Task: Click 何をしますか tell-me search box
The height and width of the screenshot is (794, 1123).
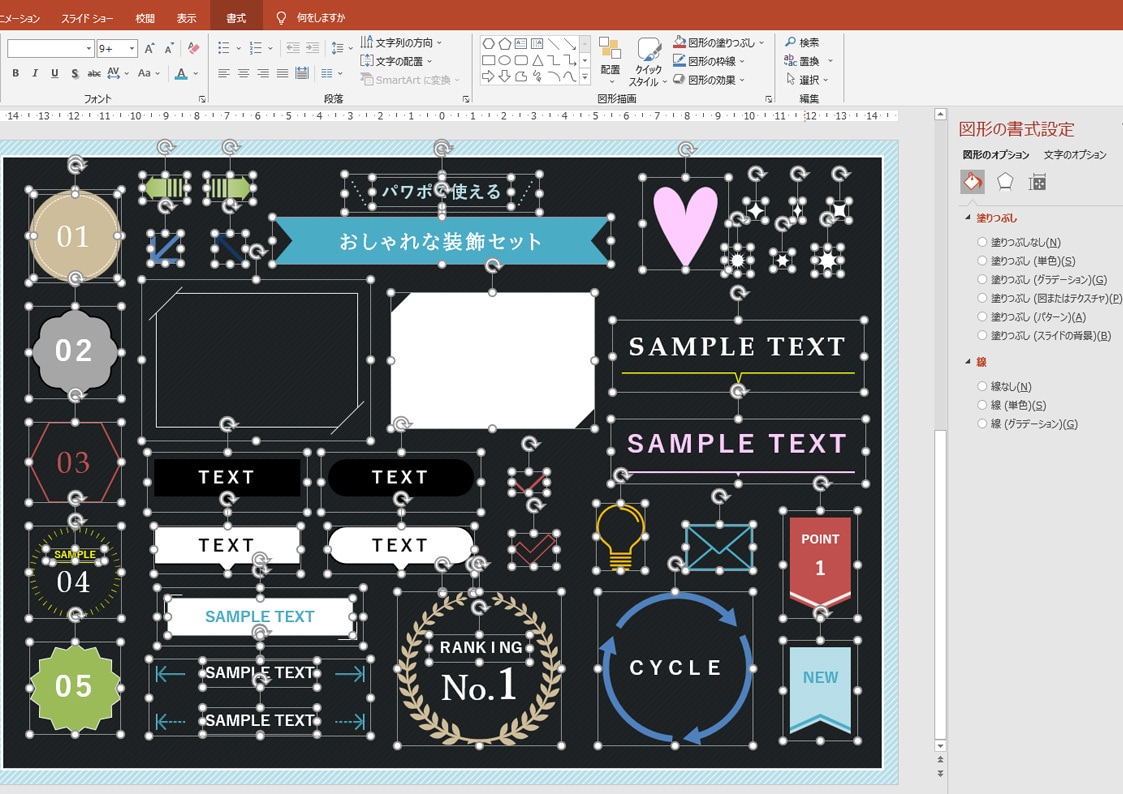Action: coord(320,18)
